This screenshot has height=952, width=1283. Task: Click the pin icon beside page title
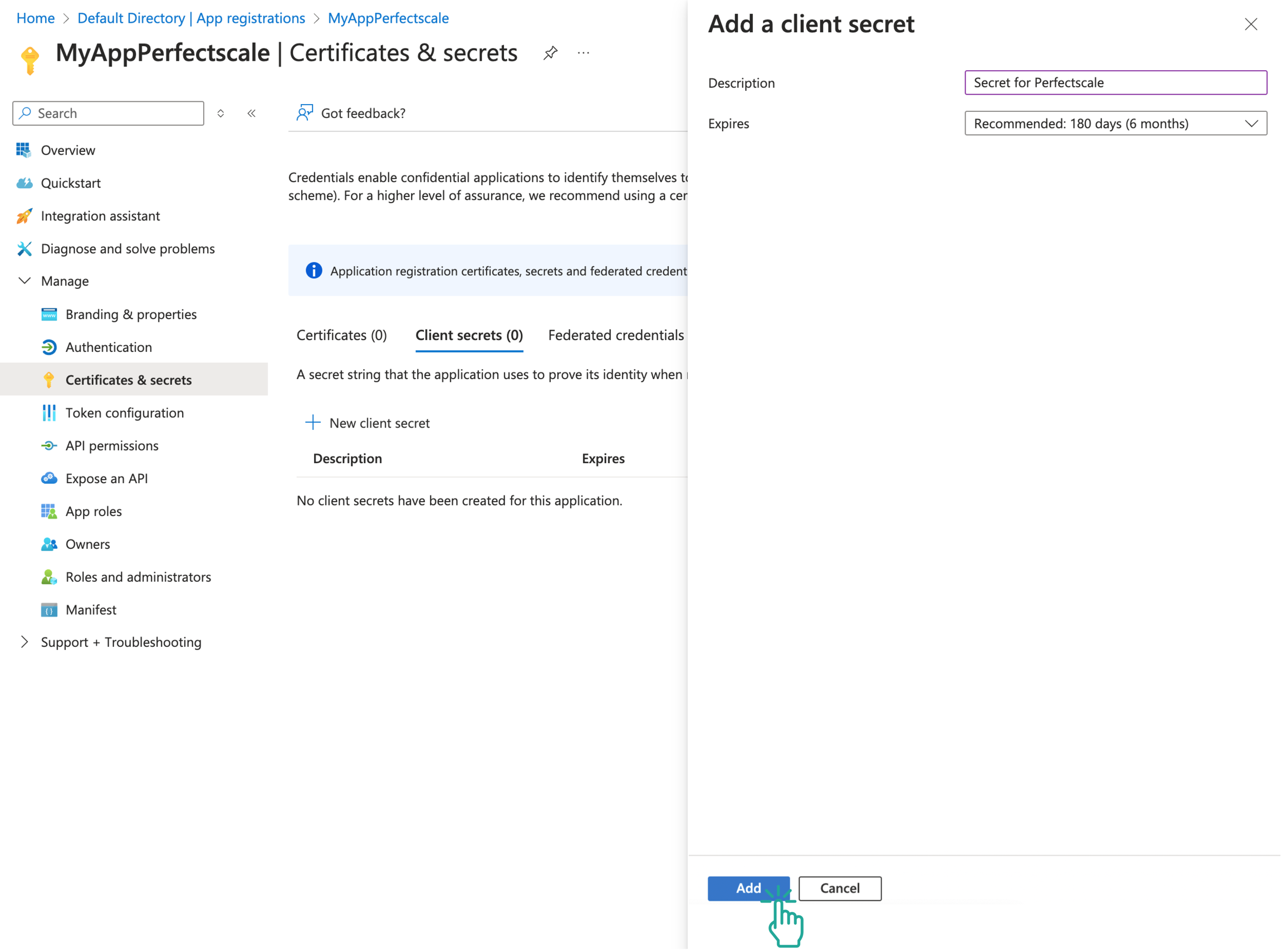(550, 53)
